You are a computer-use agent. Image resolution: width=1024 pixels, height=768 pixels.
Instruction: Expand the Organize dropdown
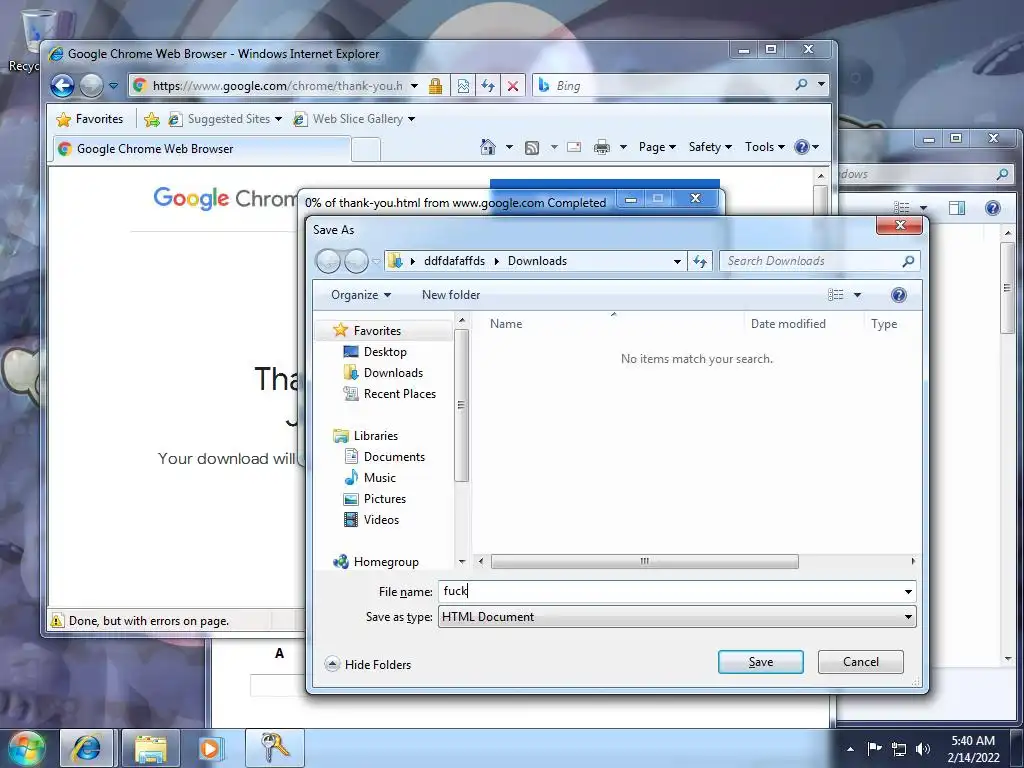click(360, 295)
